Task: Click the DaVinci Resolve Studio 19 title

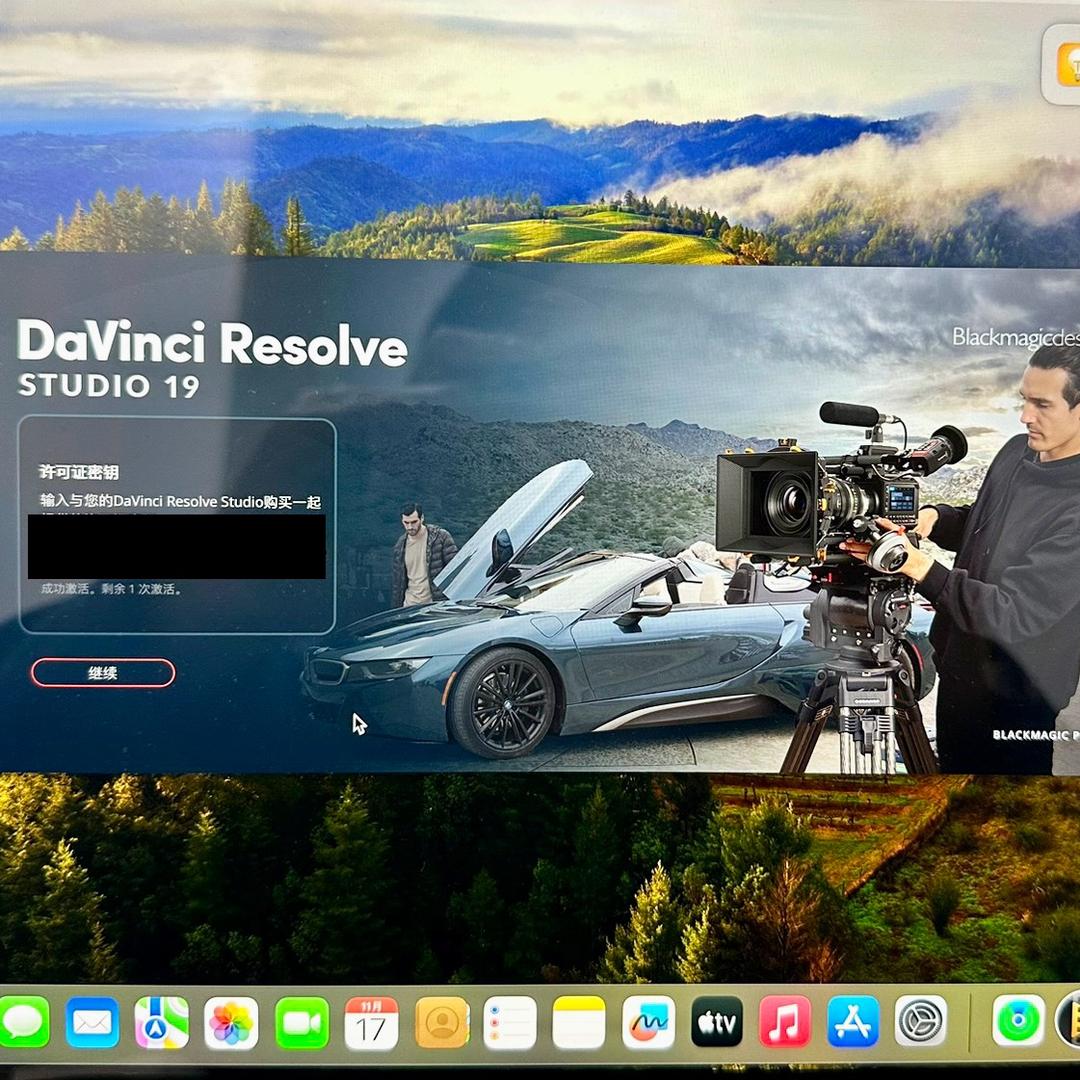Action: click(212, 357)
